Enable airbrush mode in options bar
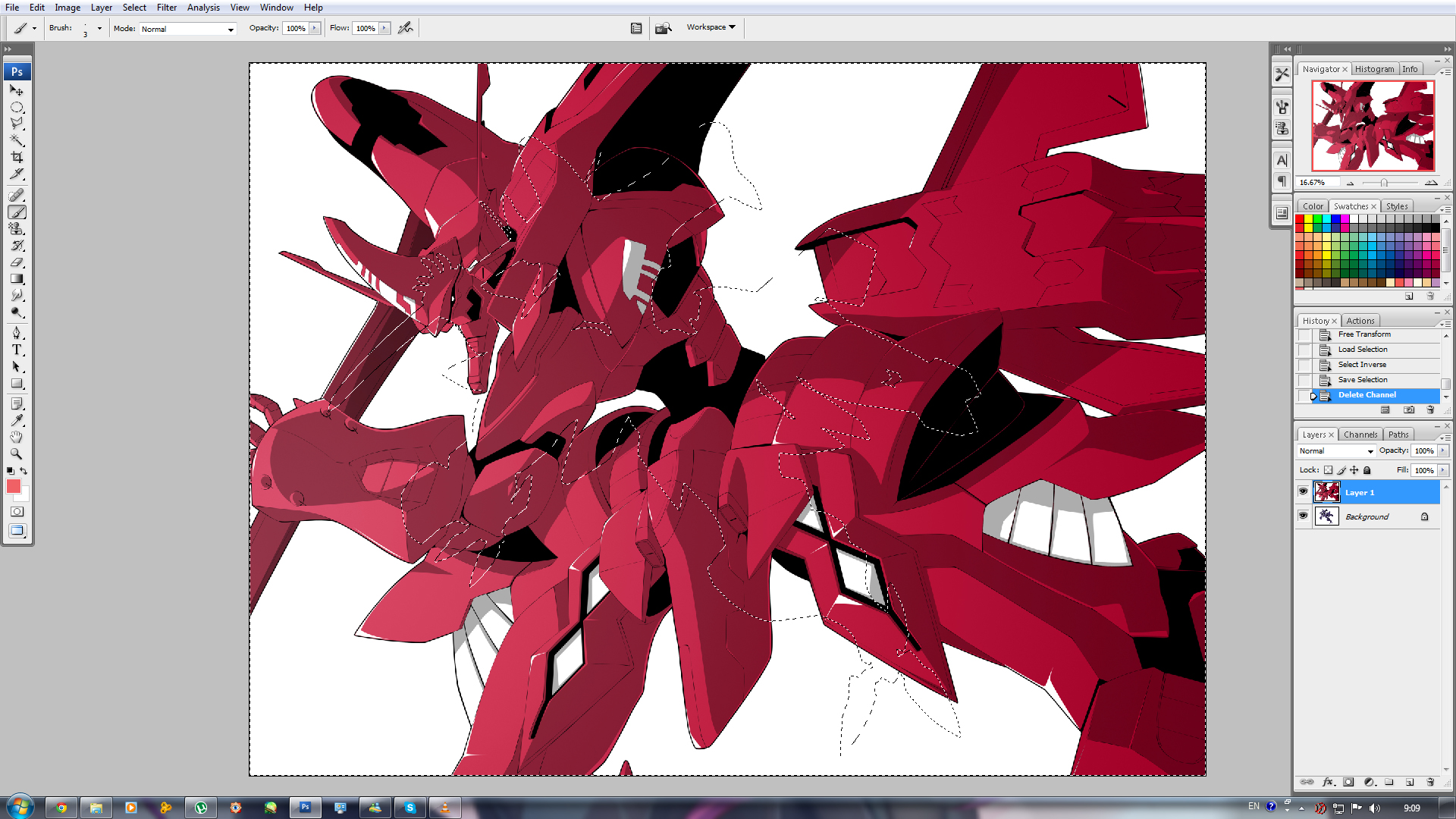Image resolution: width=1456 pixels, height=819 pixels. click(x=406, y=28)
